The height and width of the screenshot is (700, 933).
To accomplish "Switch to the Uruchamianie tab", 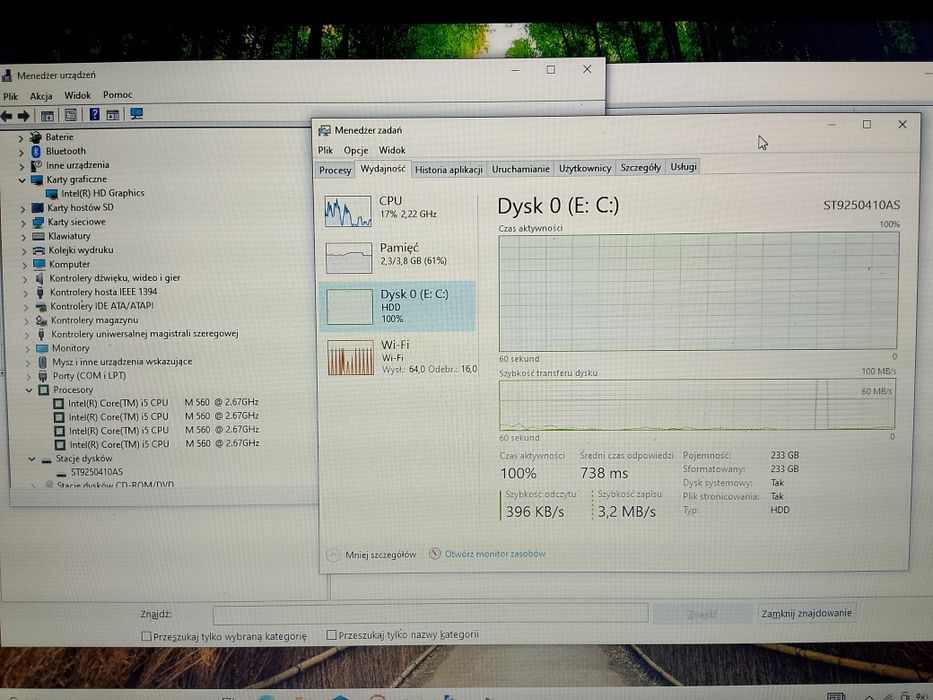I will [x=521, y=169].
